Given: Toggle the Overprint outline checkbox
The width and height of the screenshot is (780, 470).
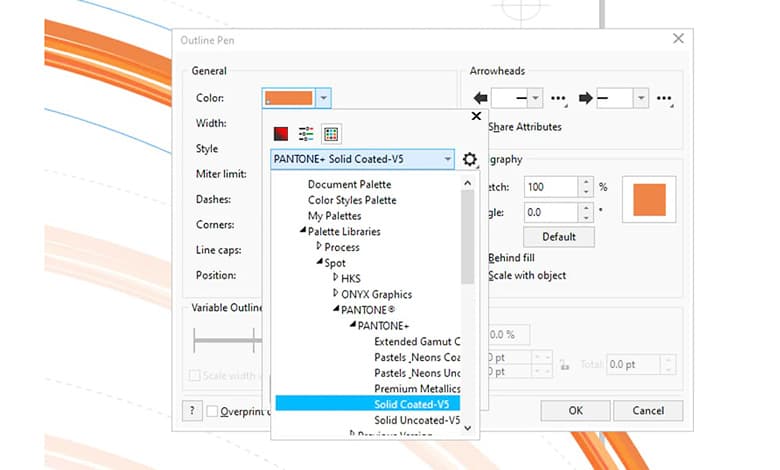Looking at the screenshot, I should [212, 411].
